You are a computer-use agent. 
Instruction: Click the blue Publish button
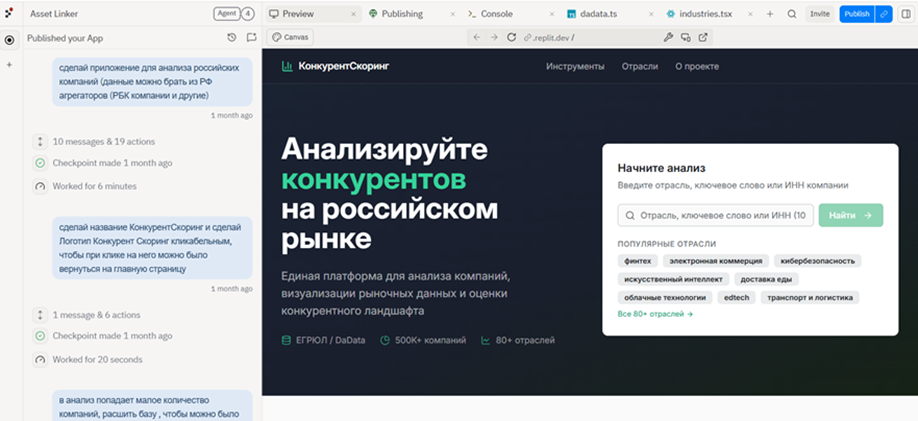pos(857,14)
